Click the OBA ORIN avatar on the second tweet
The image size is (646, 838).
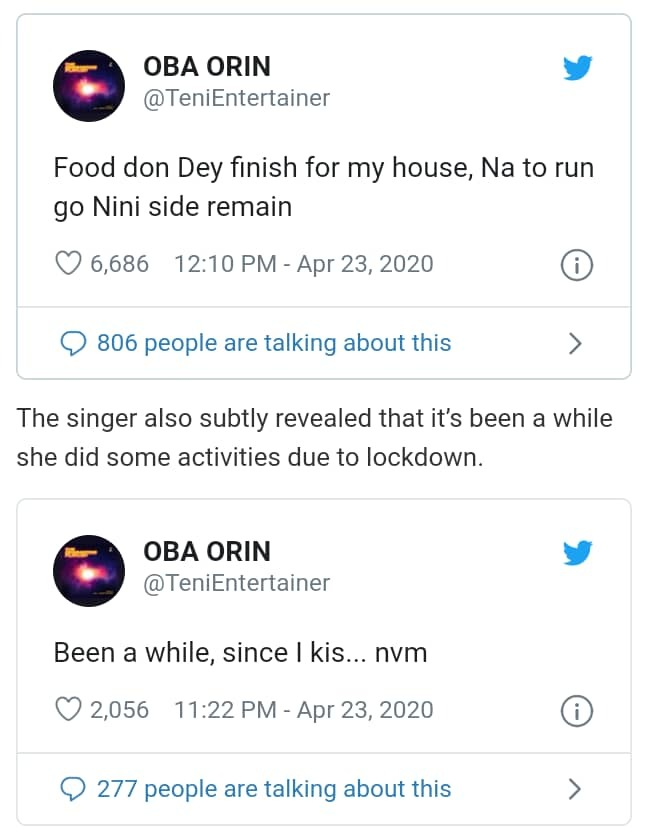[89, 570]
